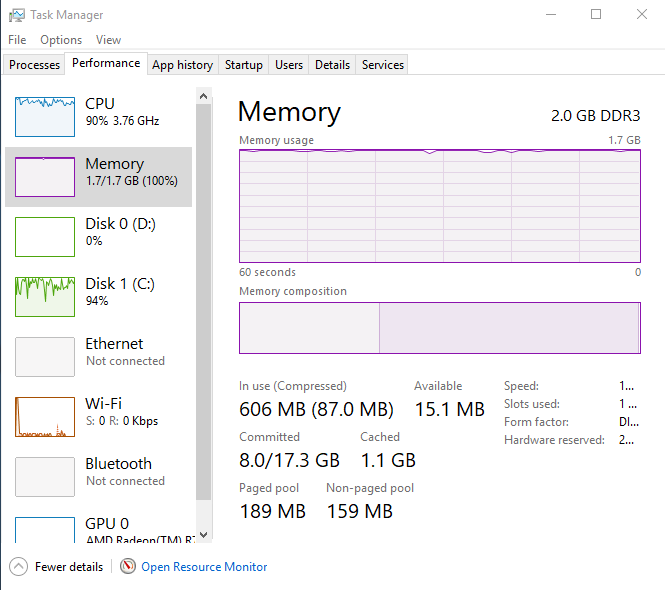Open the Options menu
This screenshot has height=590, width=665.
click(x=61, y=40)
